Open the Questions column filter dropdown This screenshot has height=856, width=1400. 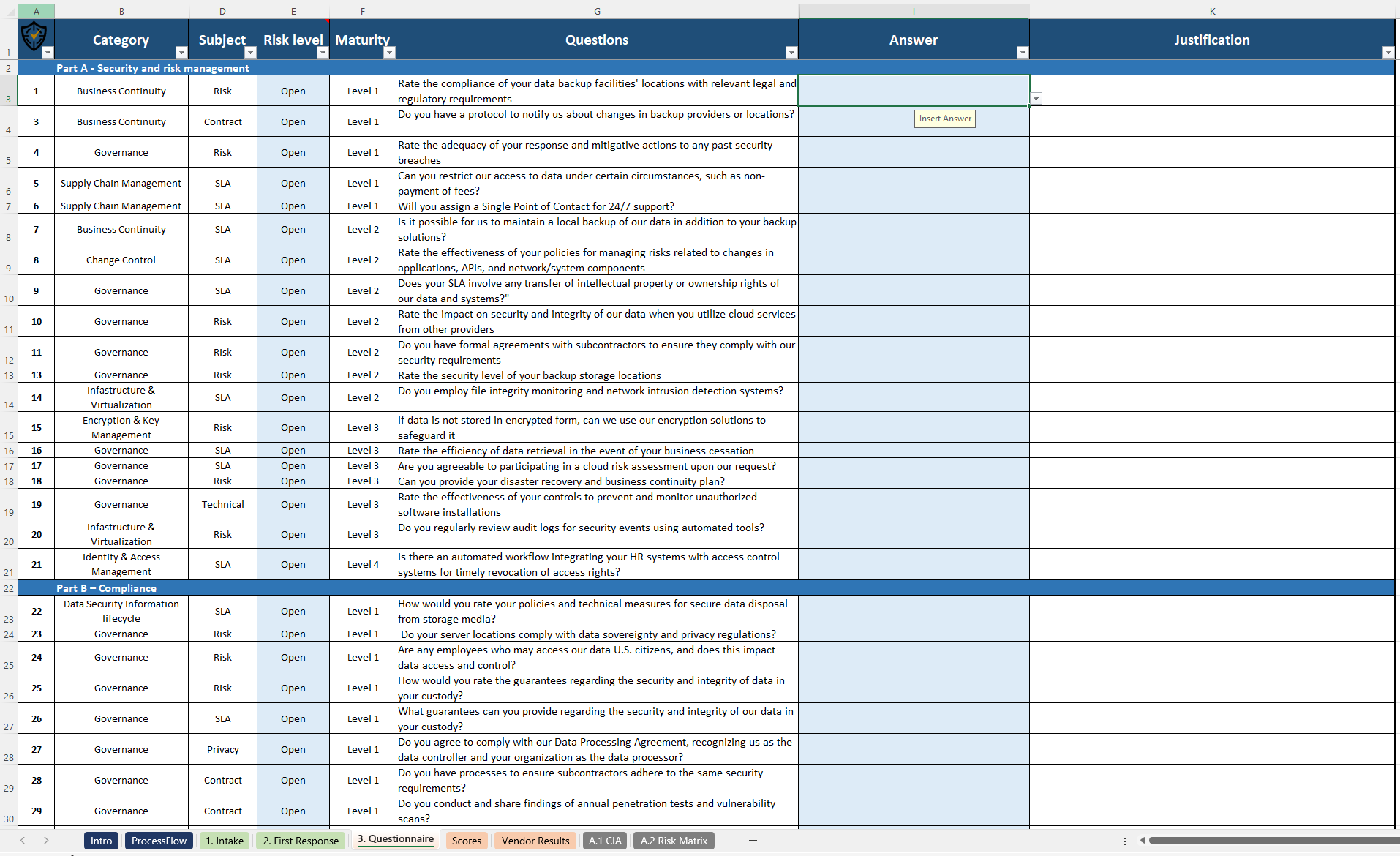pyautogui.click(x=791, y=52)
